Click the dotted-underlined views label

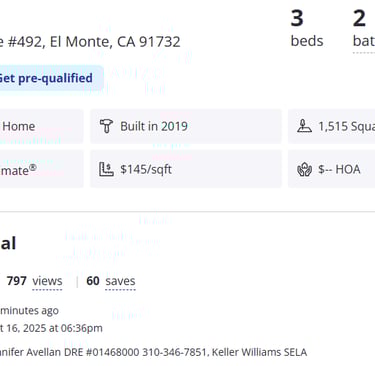coord(47,281)
